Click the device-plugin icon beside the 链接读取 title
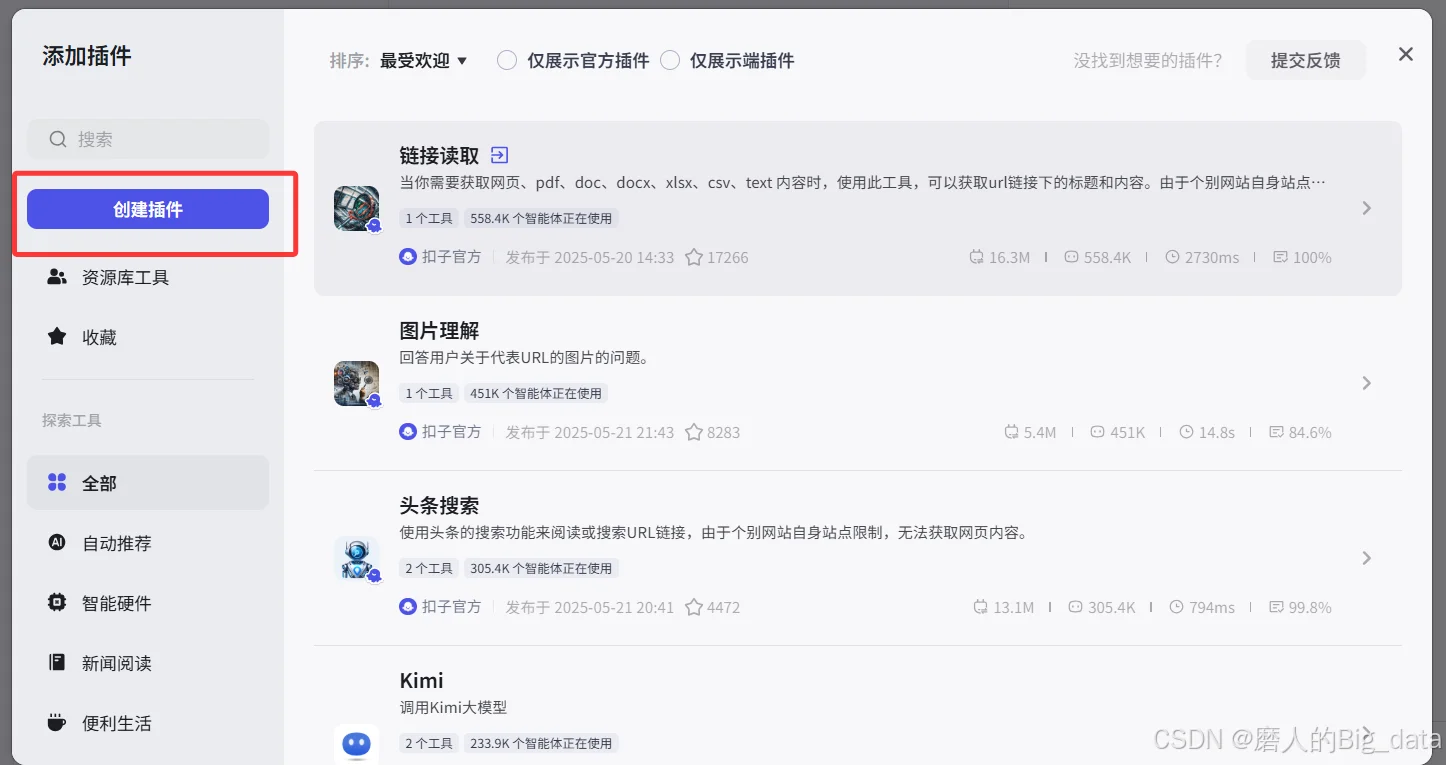 pos(500,155)
